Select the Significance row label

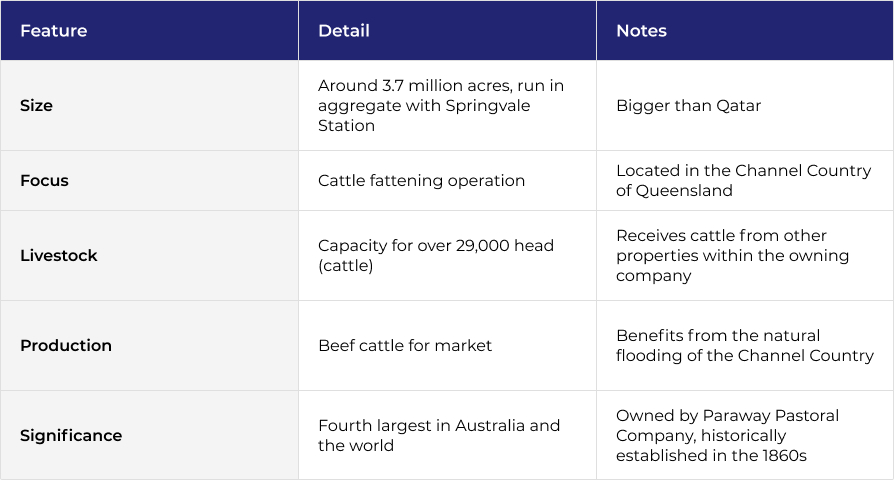71,436
